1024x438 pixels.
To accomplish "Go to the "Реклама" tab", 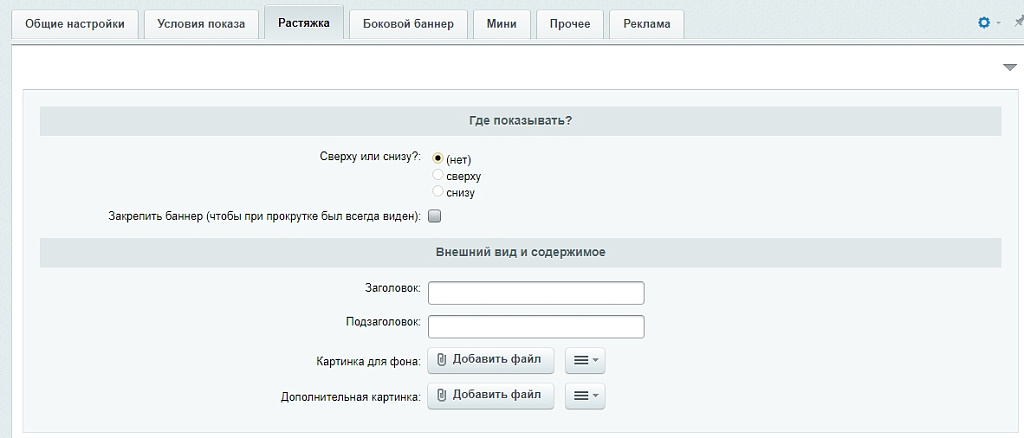I will (646, 25).
